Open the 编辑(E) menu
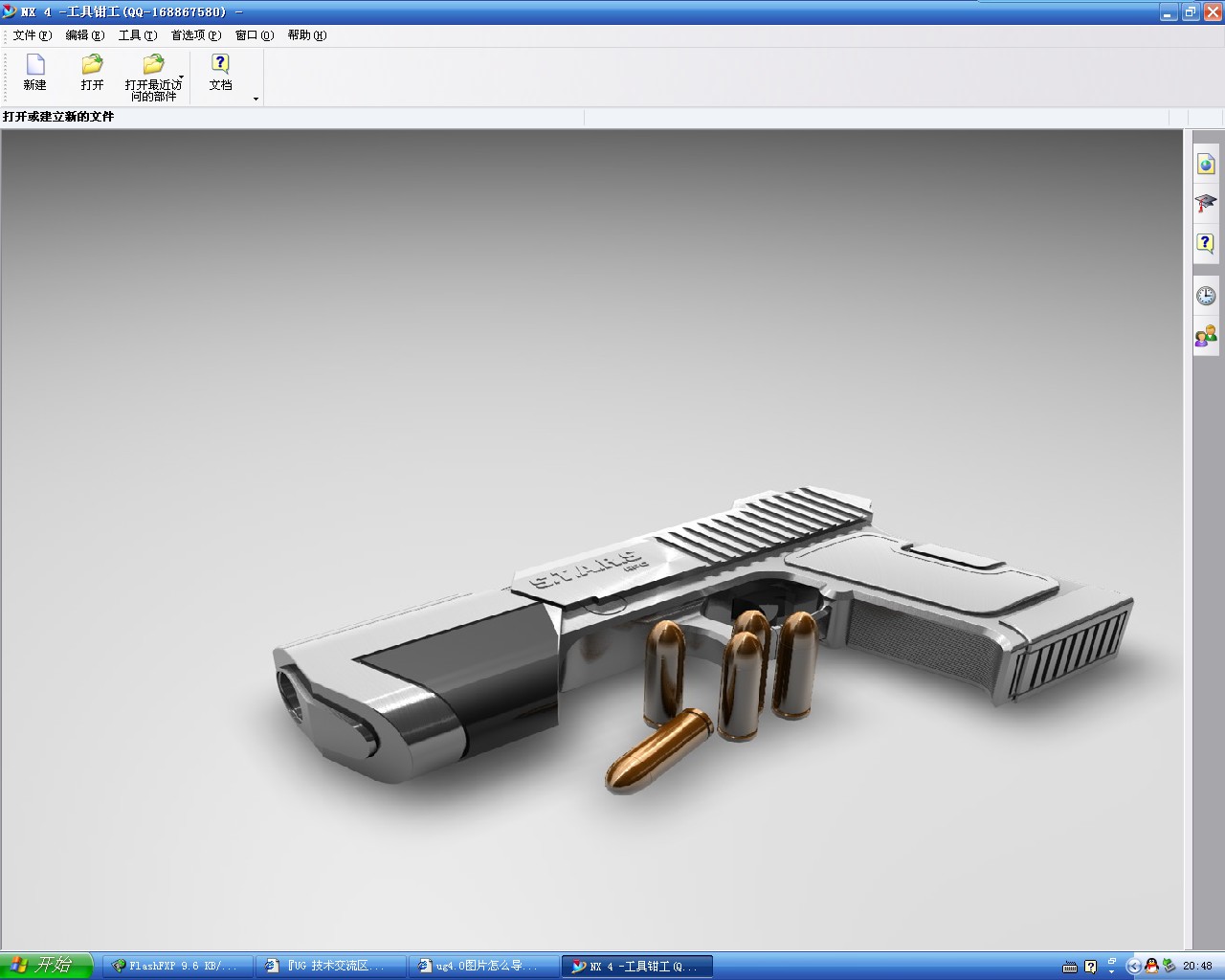The height and width of the screenshot is (980, 1225). click(x=85, y=35)
